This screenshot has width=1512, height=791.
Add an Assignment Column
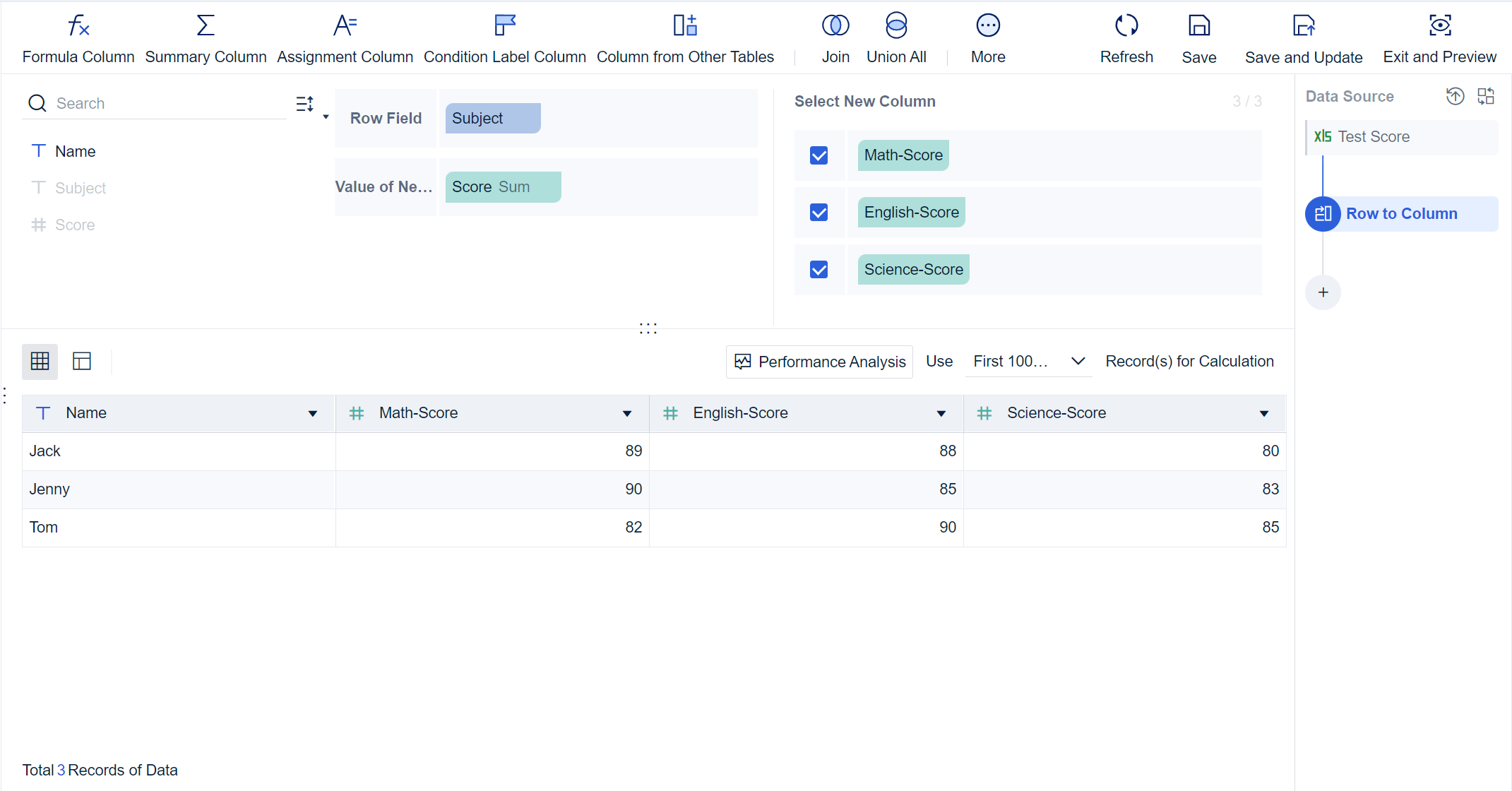(345, 40)
